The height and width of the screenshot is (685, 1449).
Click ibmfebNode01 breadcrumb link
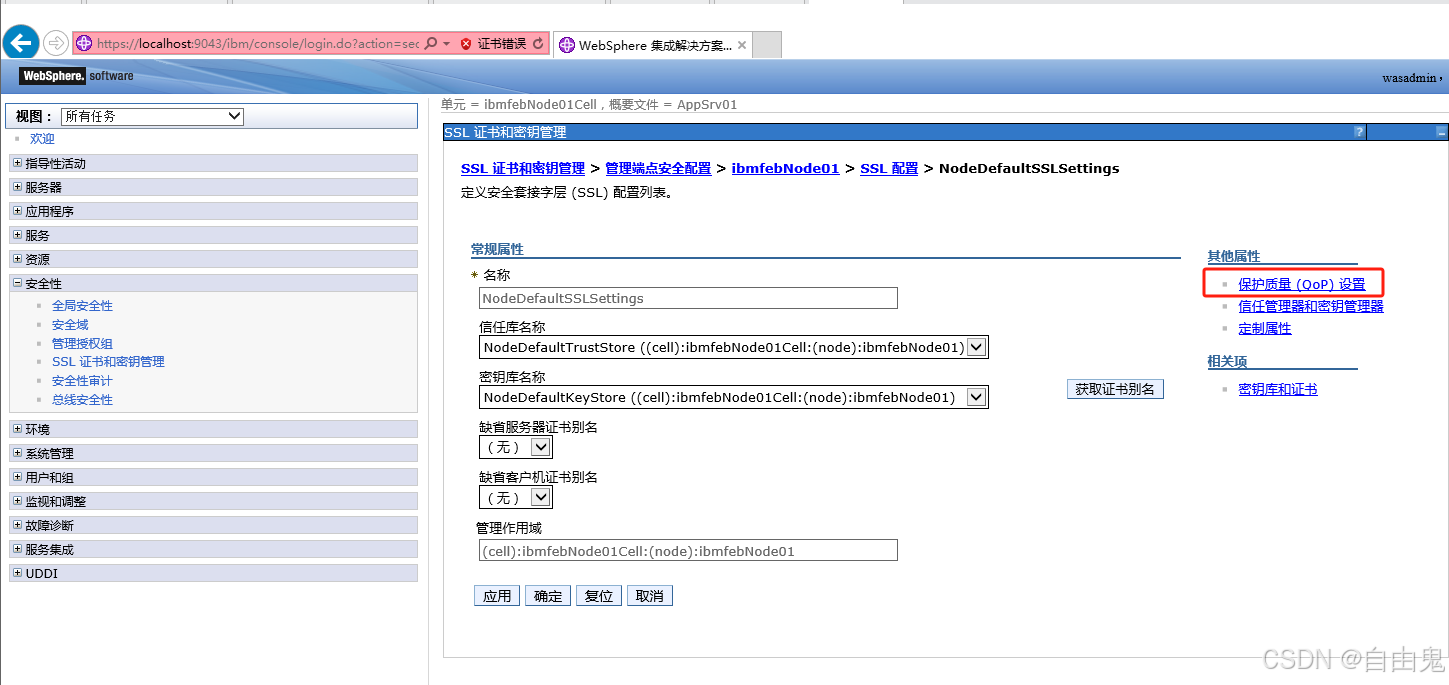click(785, 168)
